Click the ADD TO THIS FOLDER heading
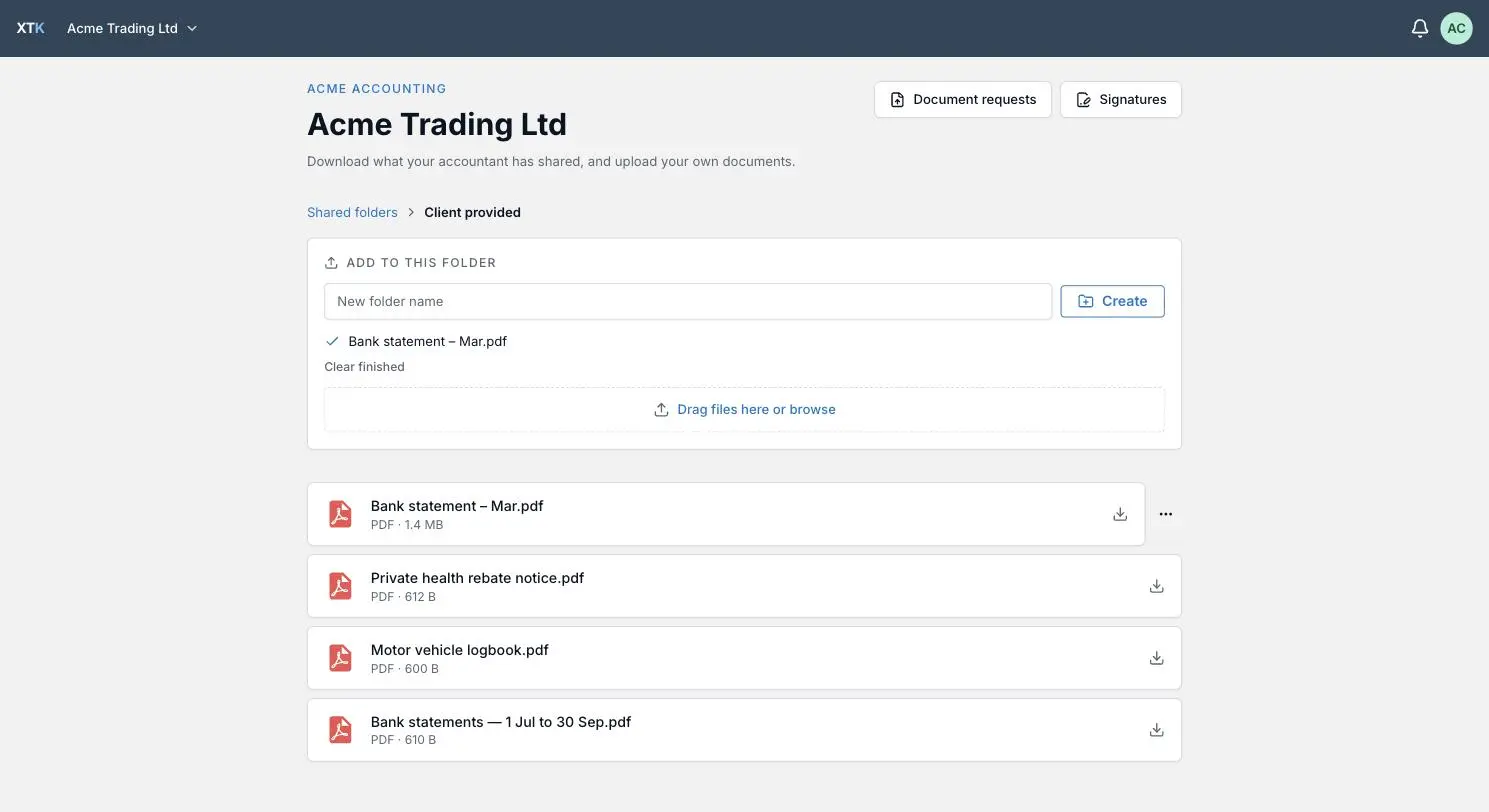Screen dimensions: 1489x812 coord(421,263)
